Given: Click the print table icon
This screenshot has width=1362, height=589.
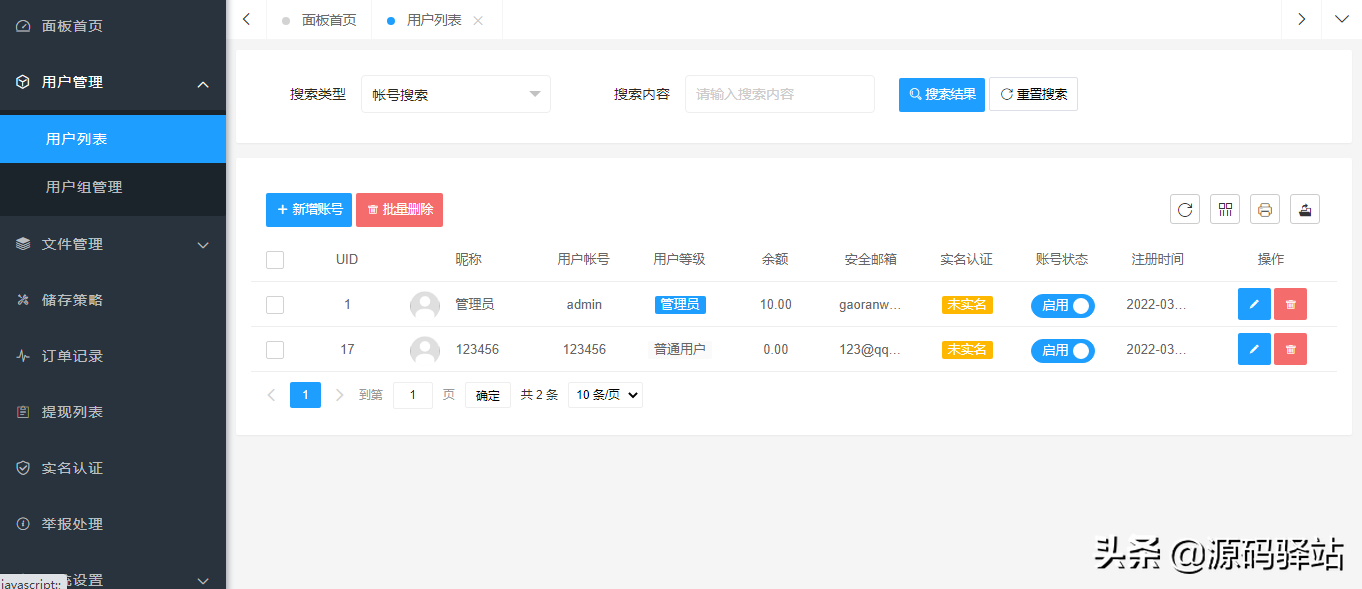Looking at the screenshot, I should tap(1265, 209).
